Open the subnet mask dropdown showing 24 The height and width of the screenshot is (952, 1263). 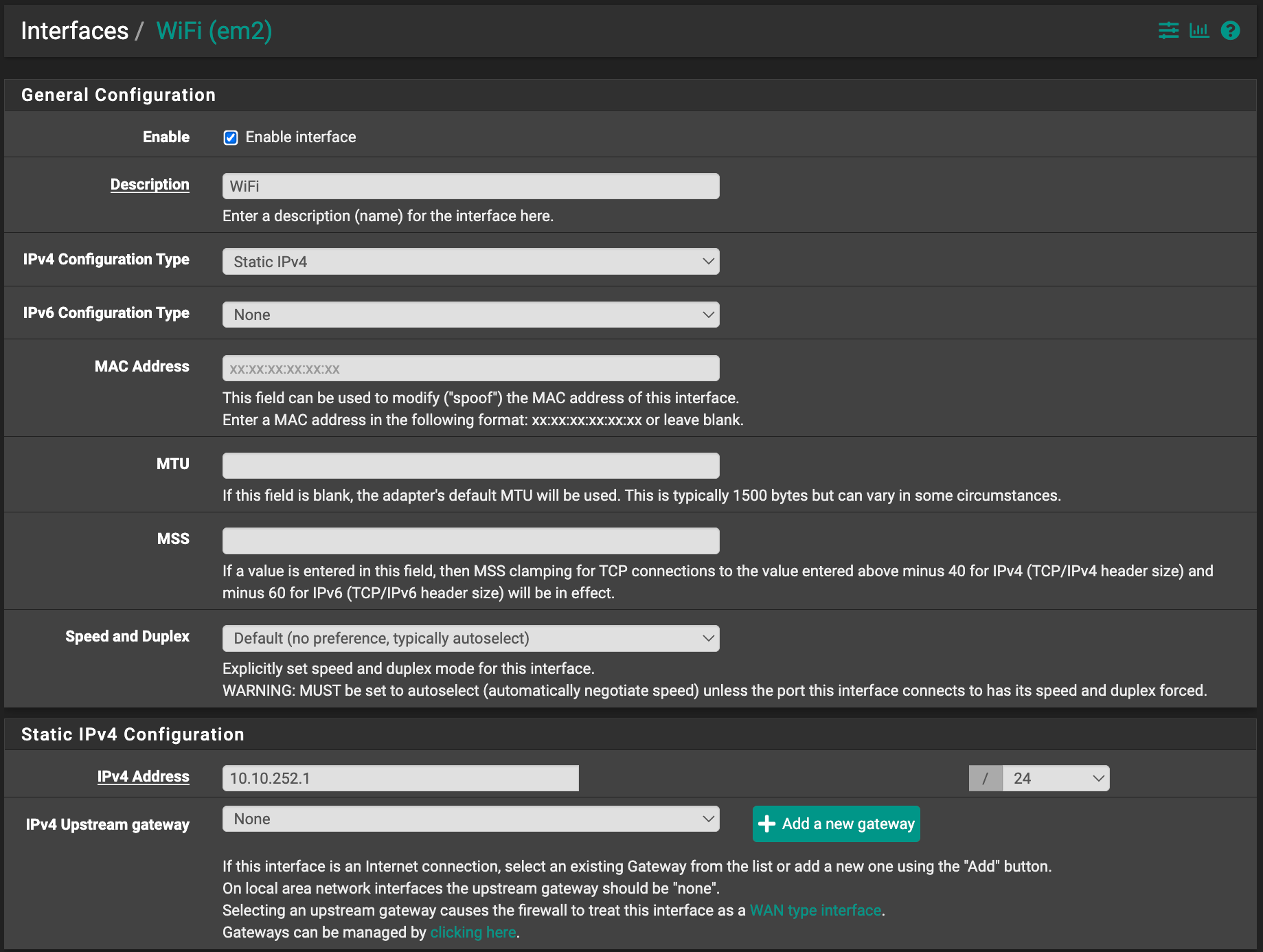pos(1056,778)
